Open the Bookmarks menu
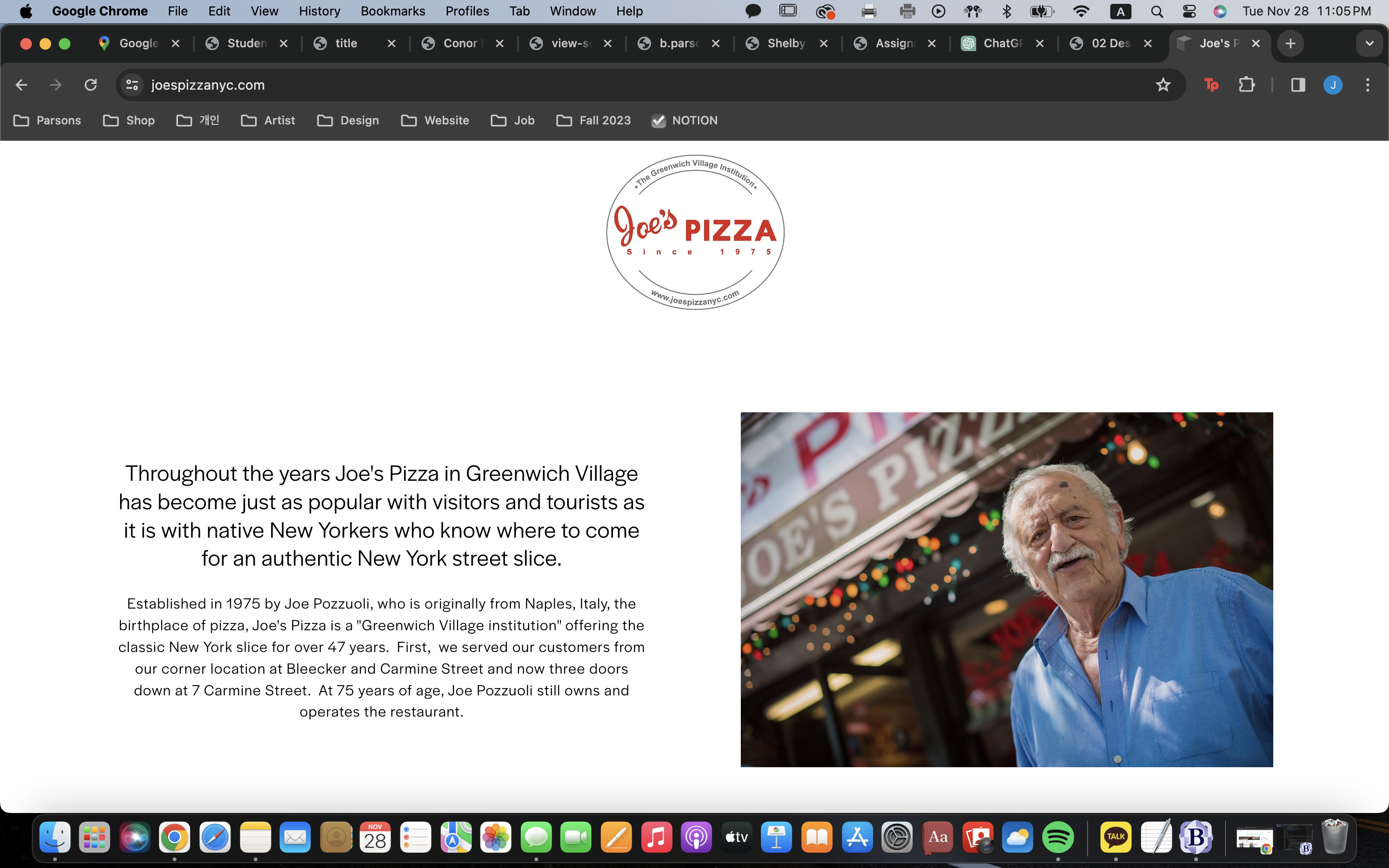Image resolution: width=1389 pixels, height=868 pixels. pyautogui.click(x=393, y=12)
